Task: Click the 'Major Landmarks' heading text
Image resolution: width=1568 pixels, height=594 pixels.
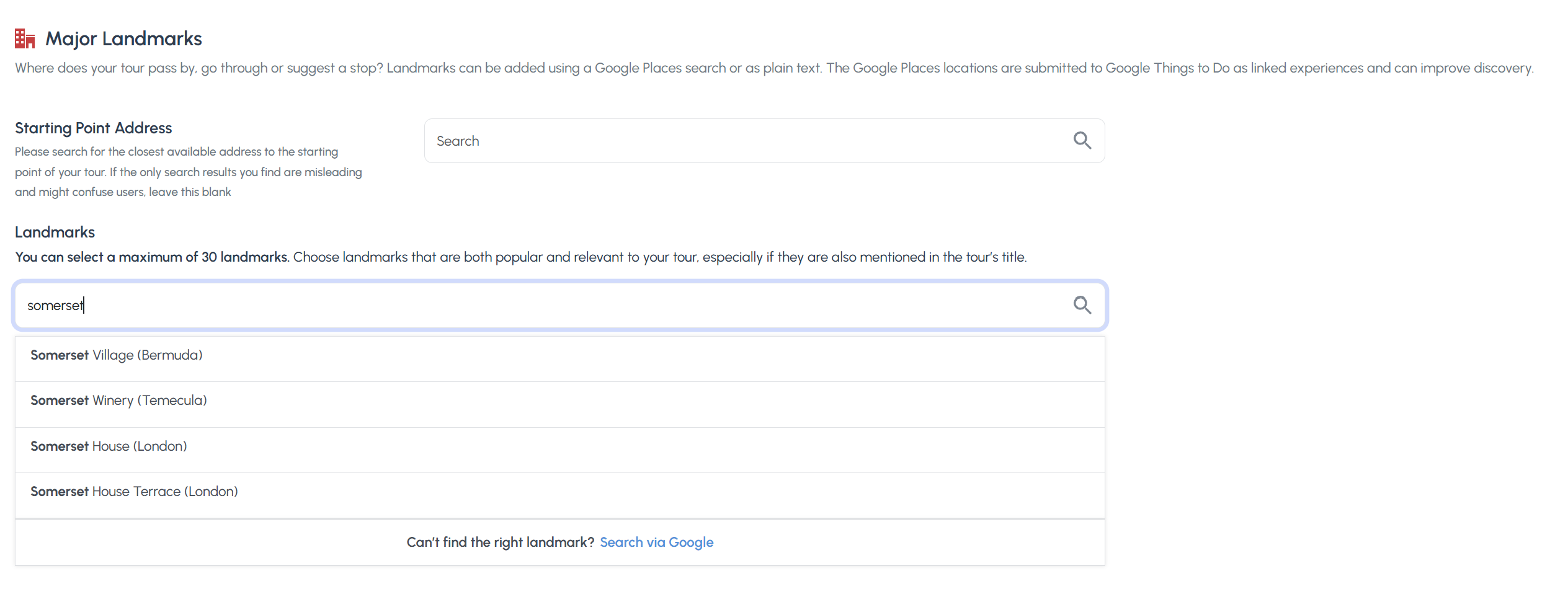Action: coord(123,38)
